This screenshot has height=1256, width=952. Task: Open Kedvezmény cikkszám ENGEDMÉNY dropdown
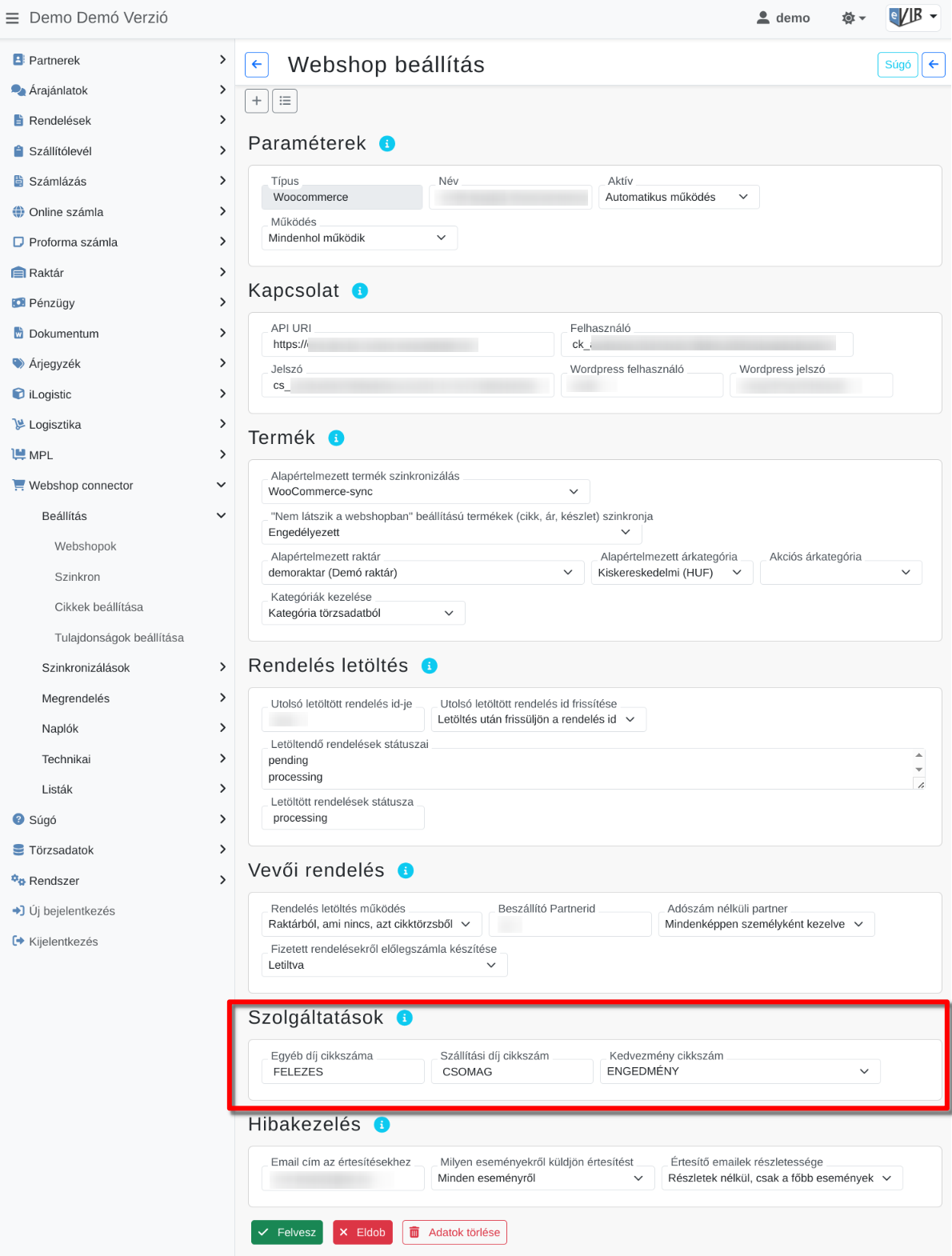click(740, 1071)
